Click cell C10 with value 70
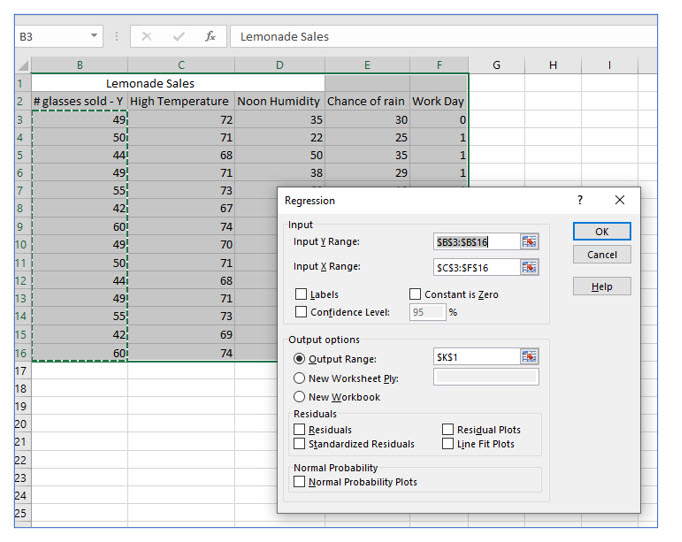This screenshot has width=682, height=542. (x=181, y=244)
